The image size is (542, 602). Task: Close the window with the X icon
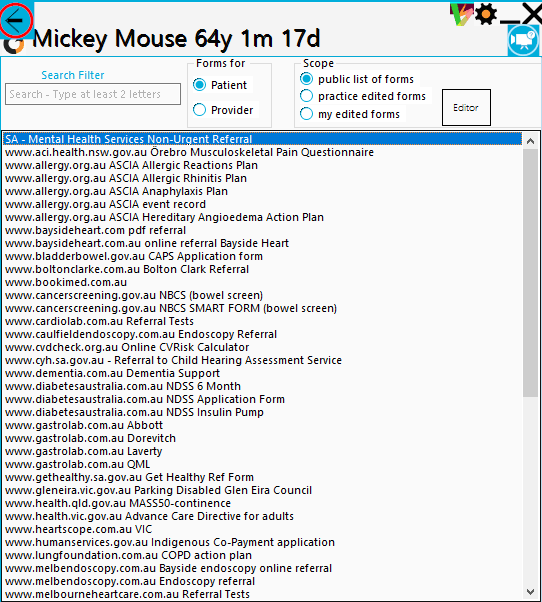(x=532, y=14)
